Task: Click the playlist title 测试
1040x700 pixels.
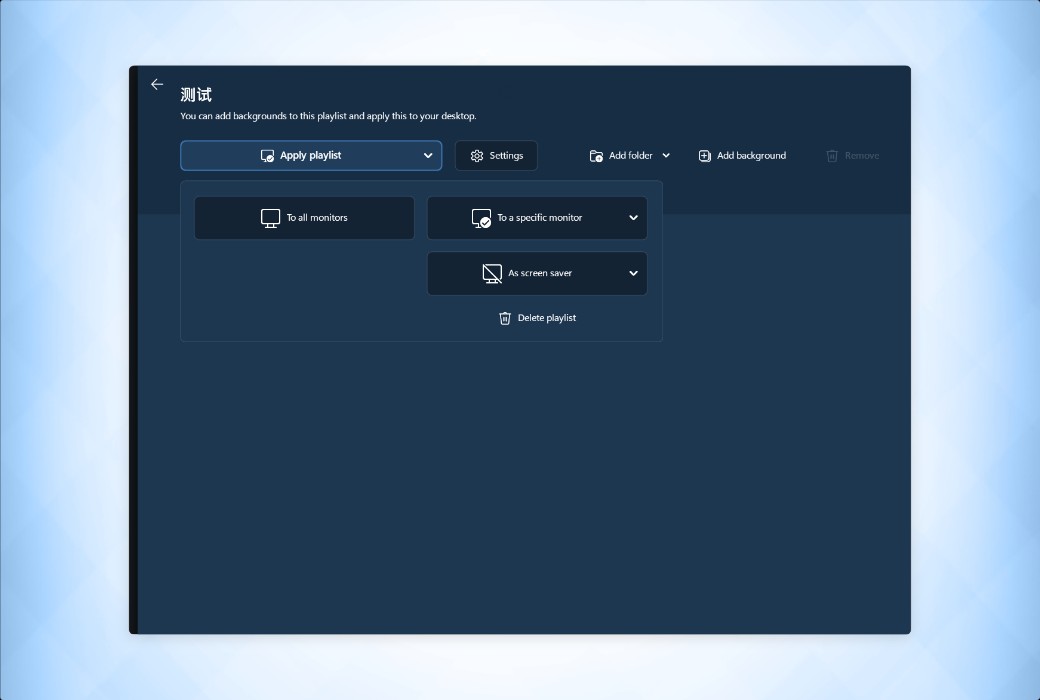Action: (196, 95)
